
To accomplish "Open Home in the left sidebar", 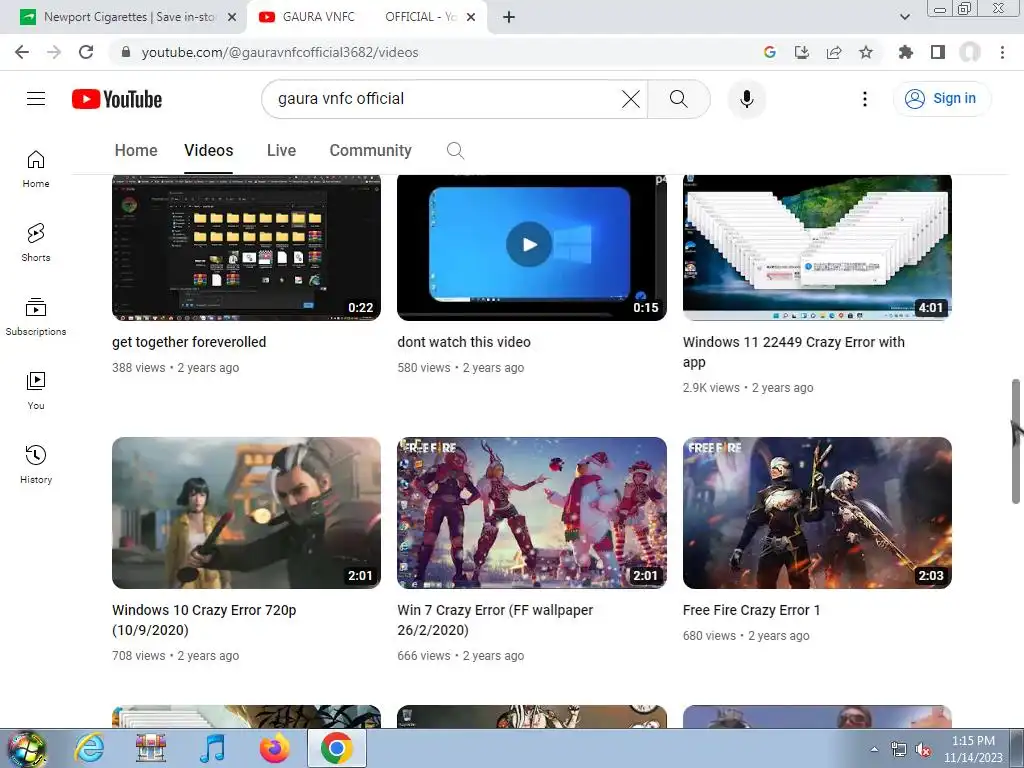I will (x=36, y=169).
